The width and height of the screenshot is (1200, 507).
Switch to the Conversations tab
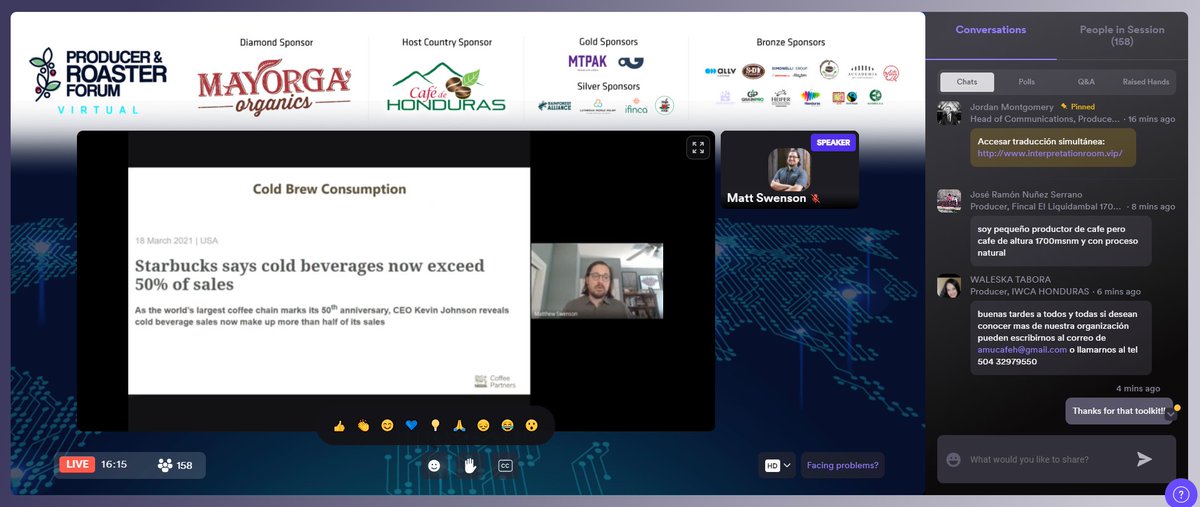coord(990,30)
